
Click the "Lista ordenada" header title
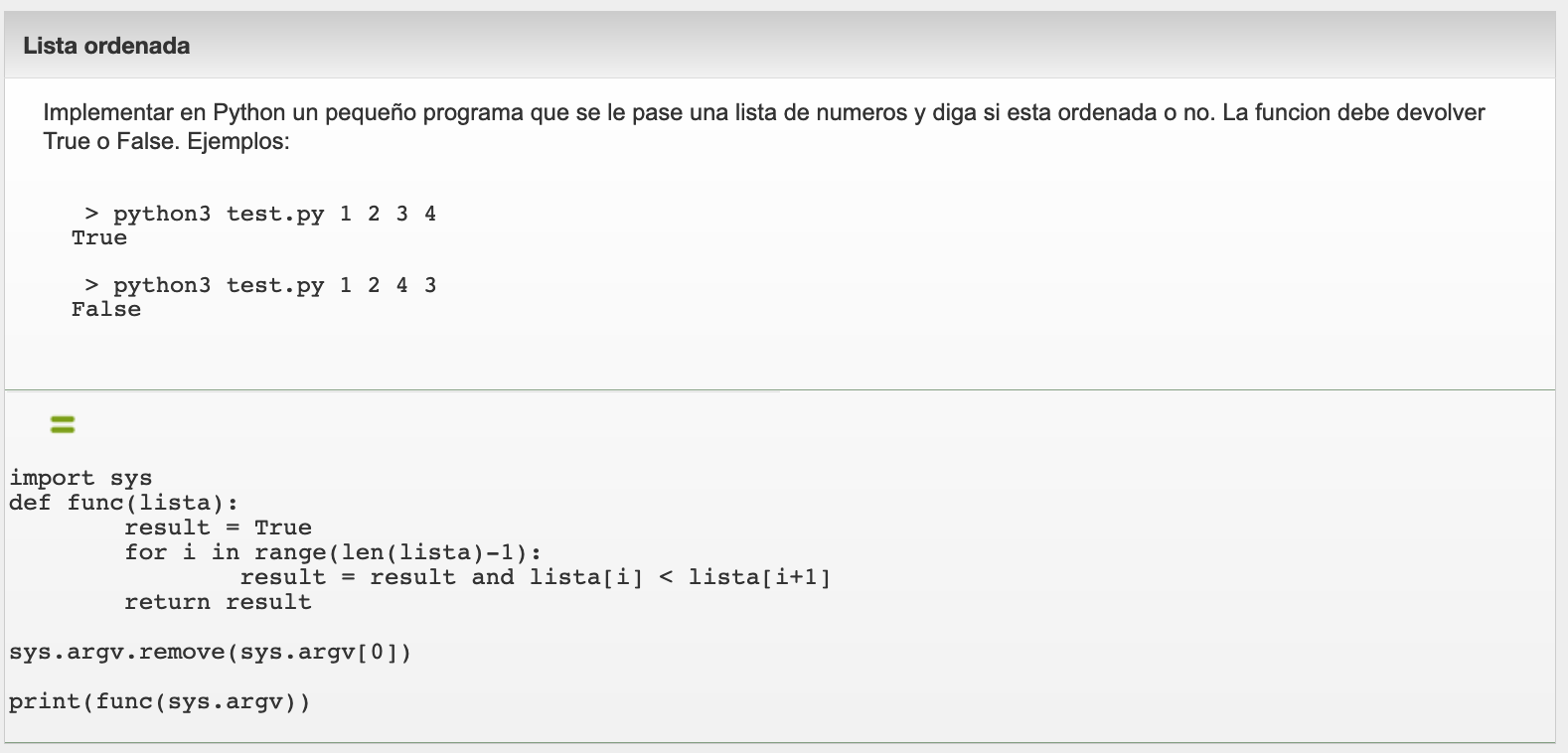[x=106, y=46]
